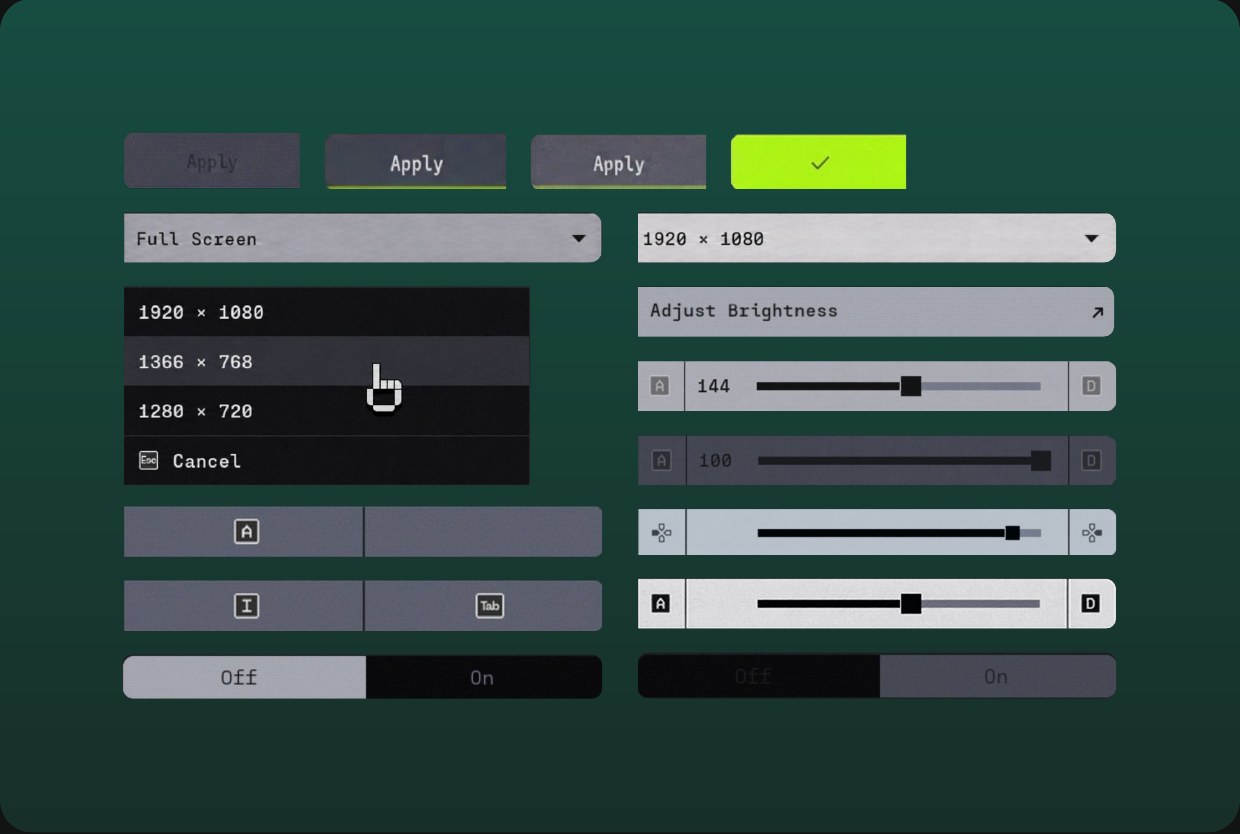1240x834 pixels.
Task: Click the D key icon on the 100 slider
Action: [x=1091, y=460]
